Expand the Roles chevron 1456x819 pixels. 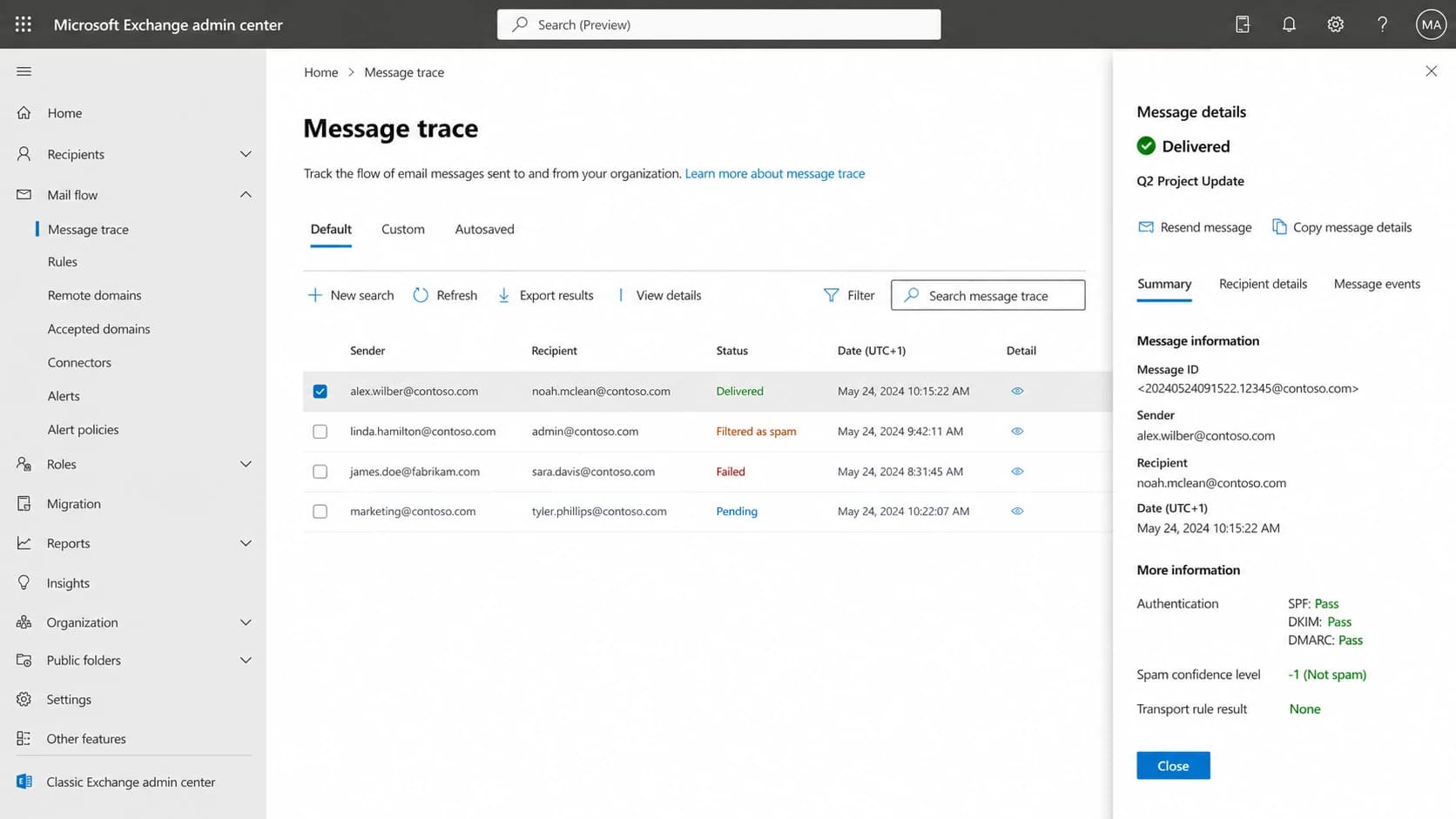pyautogui.click(x=246, y=464)
